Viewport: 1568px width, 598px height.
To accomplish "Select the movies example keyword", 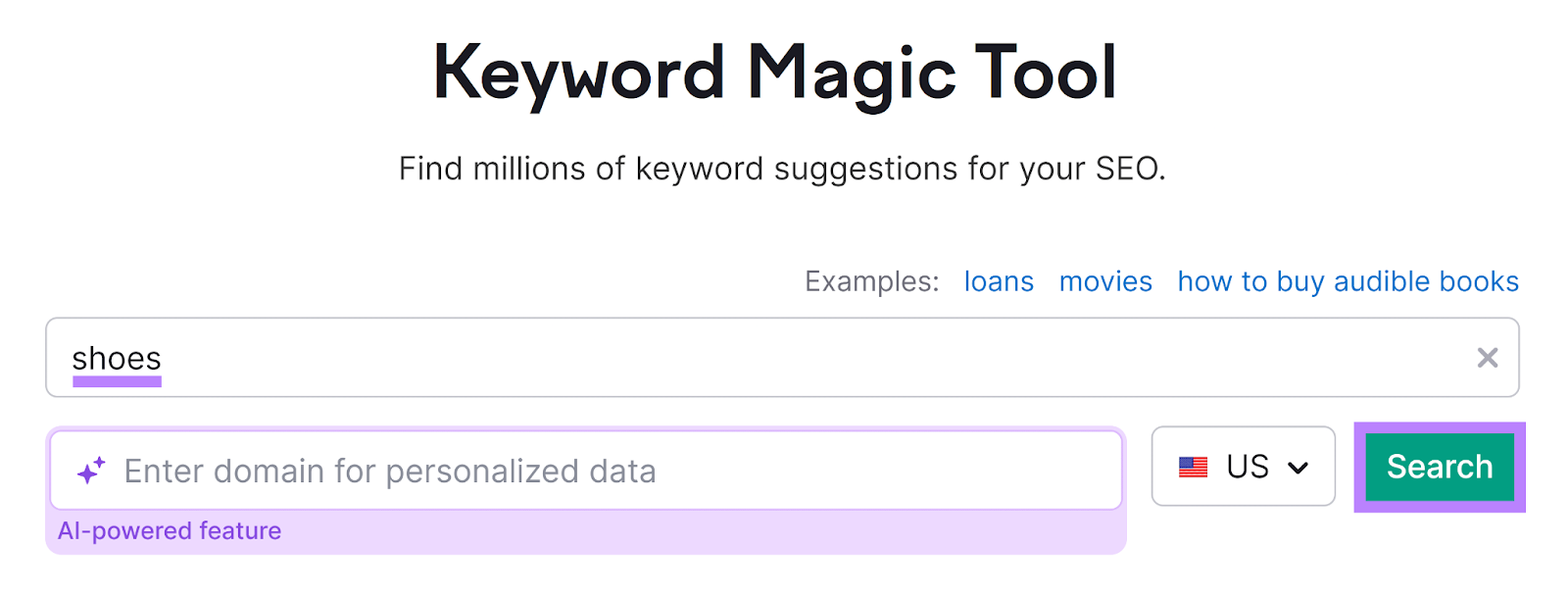I will click(1105, 281).
